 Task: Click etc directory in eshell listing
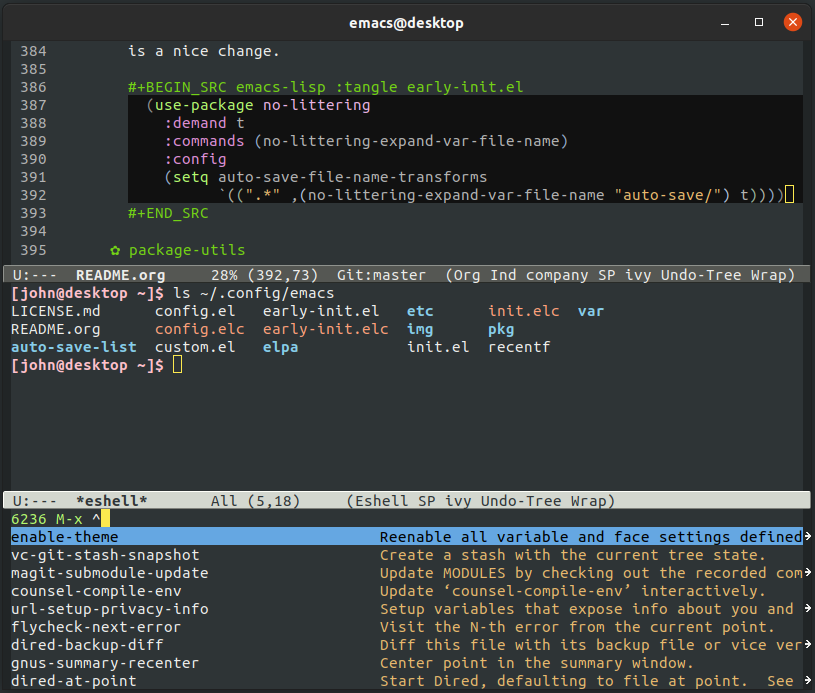(419, 311)
